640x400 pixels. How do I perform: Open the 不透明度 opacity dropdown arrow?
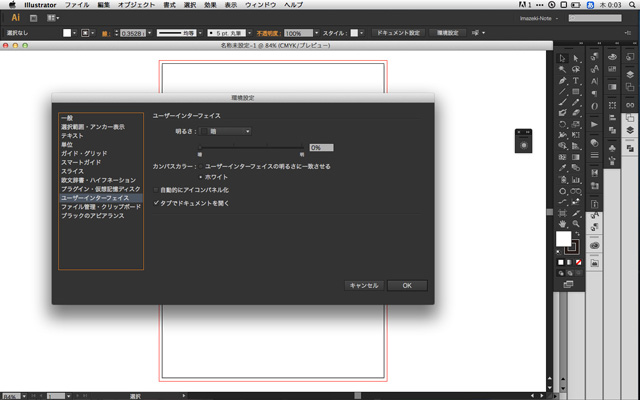(316, 33)
